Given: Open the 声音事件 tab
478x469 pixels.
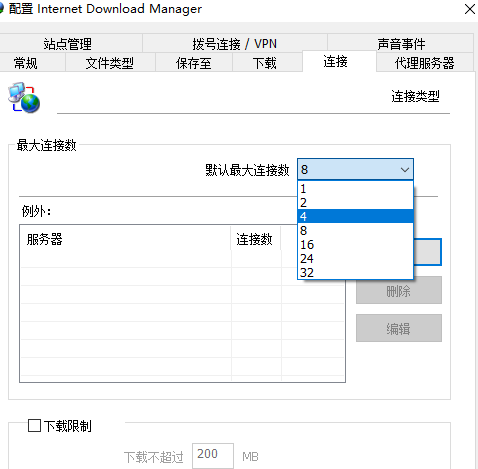Looking at the screenshot, I should coord(401,44).
